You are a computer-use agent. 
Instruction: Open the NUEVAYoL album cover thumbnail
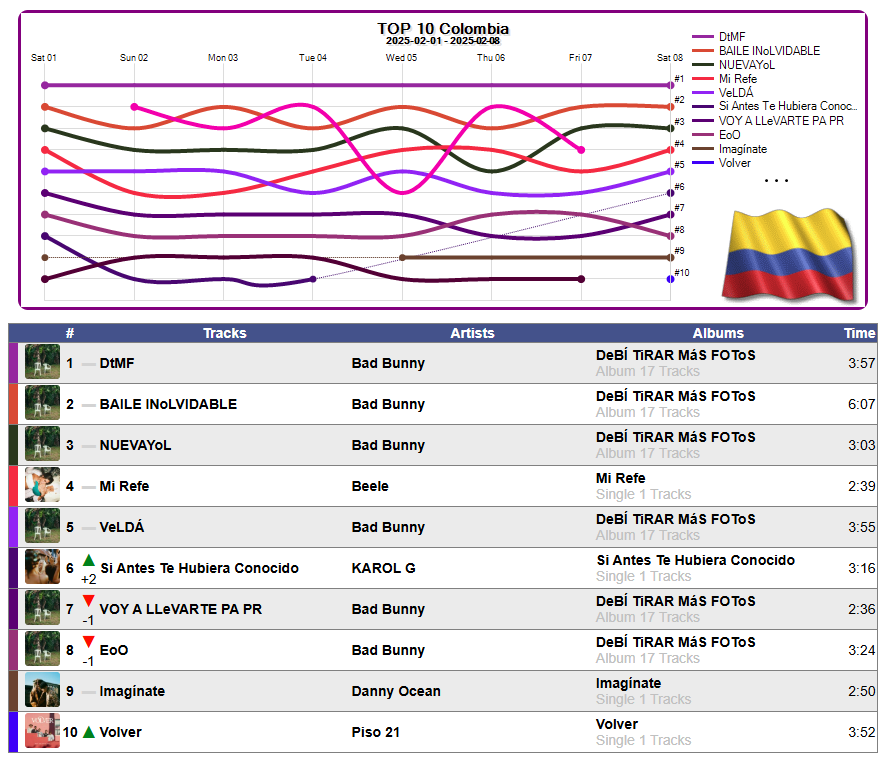(x=42, y=444)
